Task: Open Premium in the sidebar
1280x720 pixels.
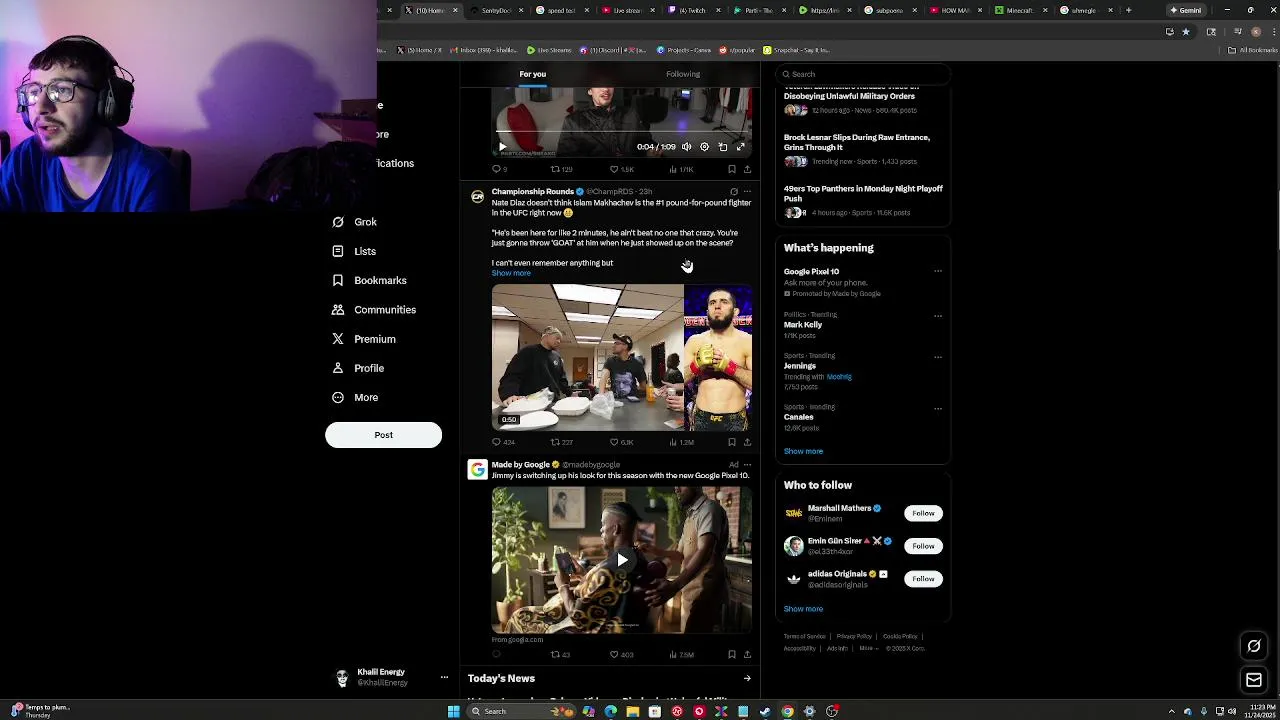Action: [364, 339]
